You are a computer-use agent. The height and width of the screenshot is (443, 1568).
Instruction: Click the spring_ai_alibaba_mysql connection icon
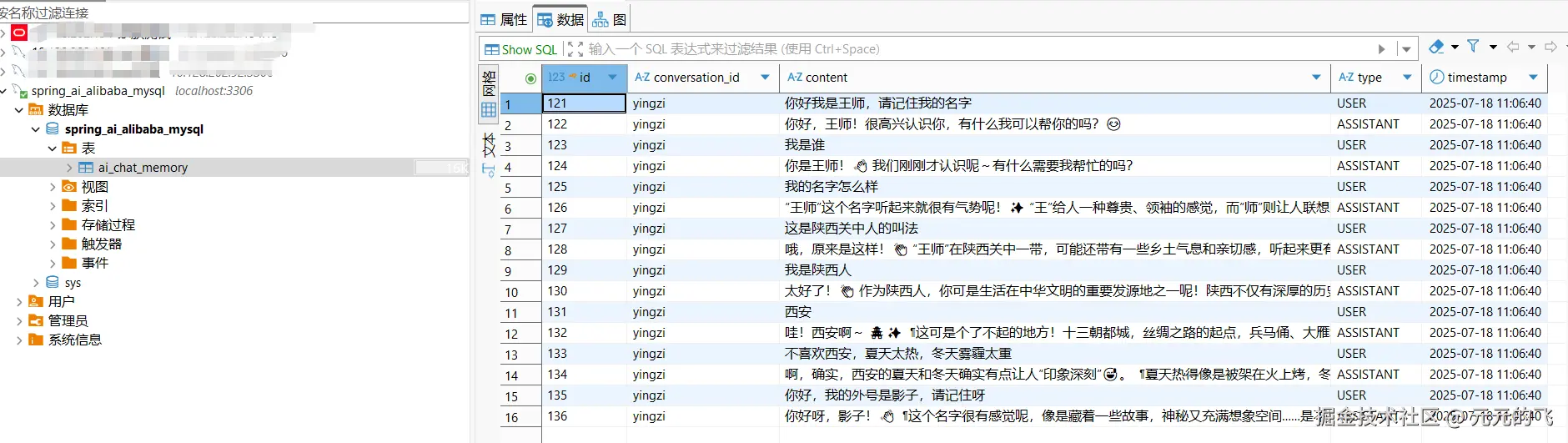click(21, 91)
